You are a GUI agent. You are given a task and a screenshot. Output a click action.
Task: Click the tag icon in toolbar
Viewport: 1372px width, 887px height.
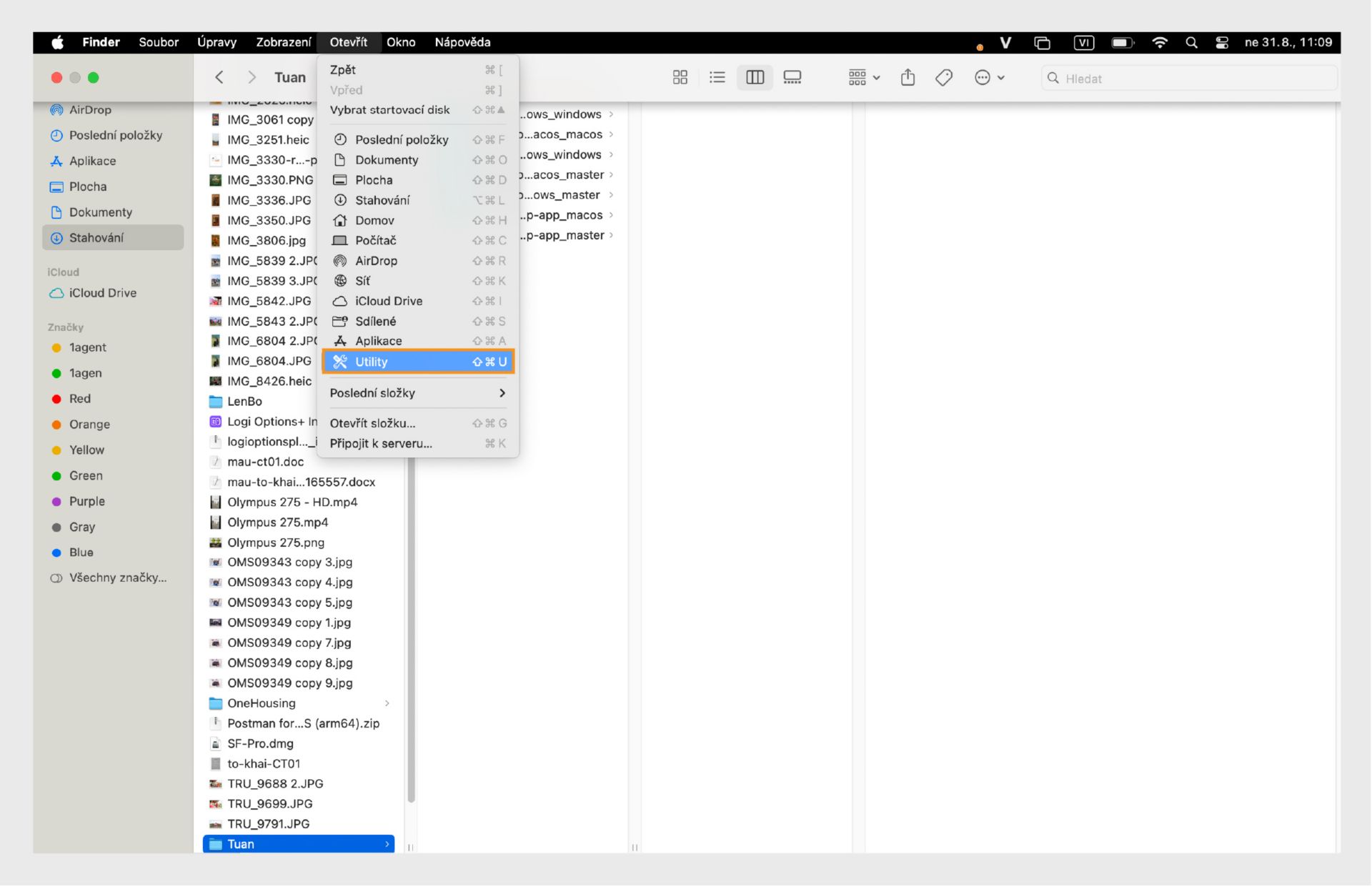pyautogui.click(x=943, y=78)
